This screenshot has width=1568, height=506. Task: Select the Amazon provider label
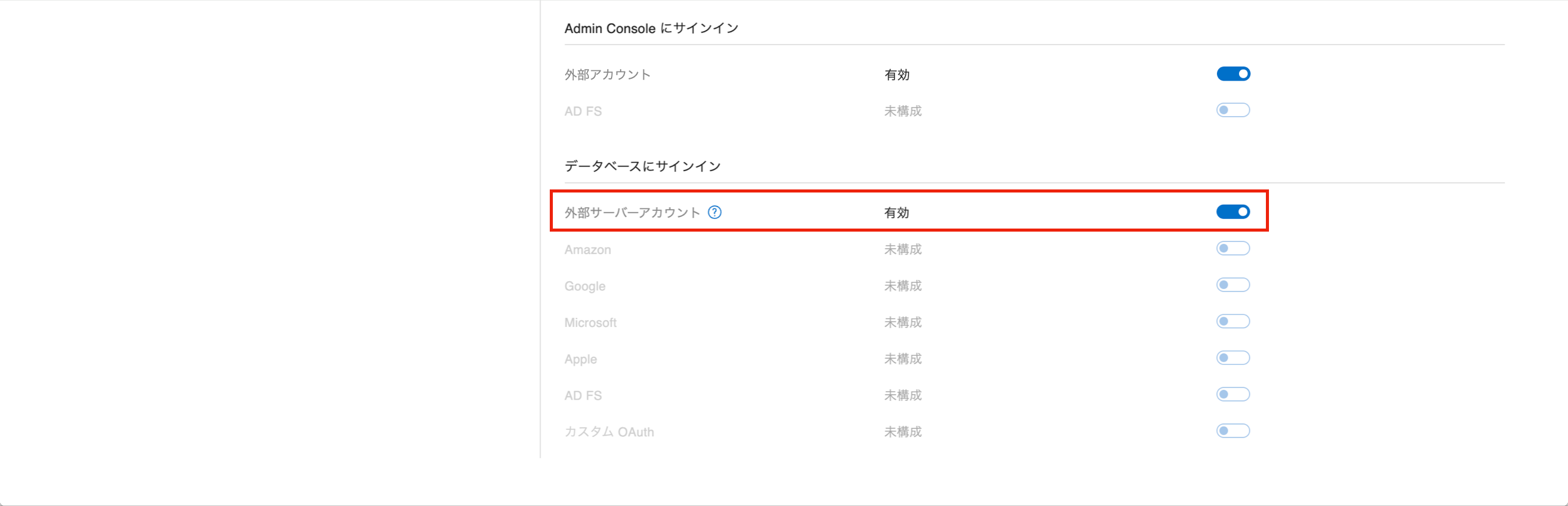[587, 249]
